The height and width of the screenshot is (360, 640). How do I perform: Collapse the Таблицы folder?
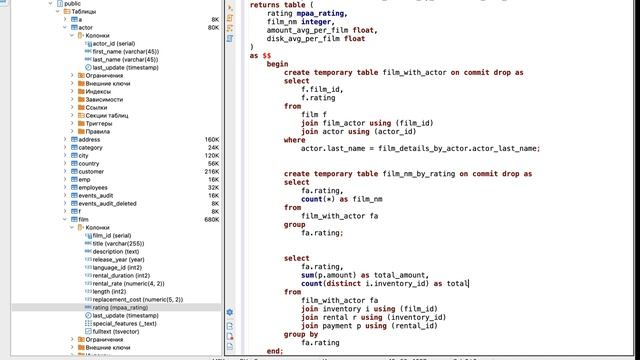click(58, 11)
